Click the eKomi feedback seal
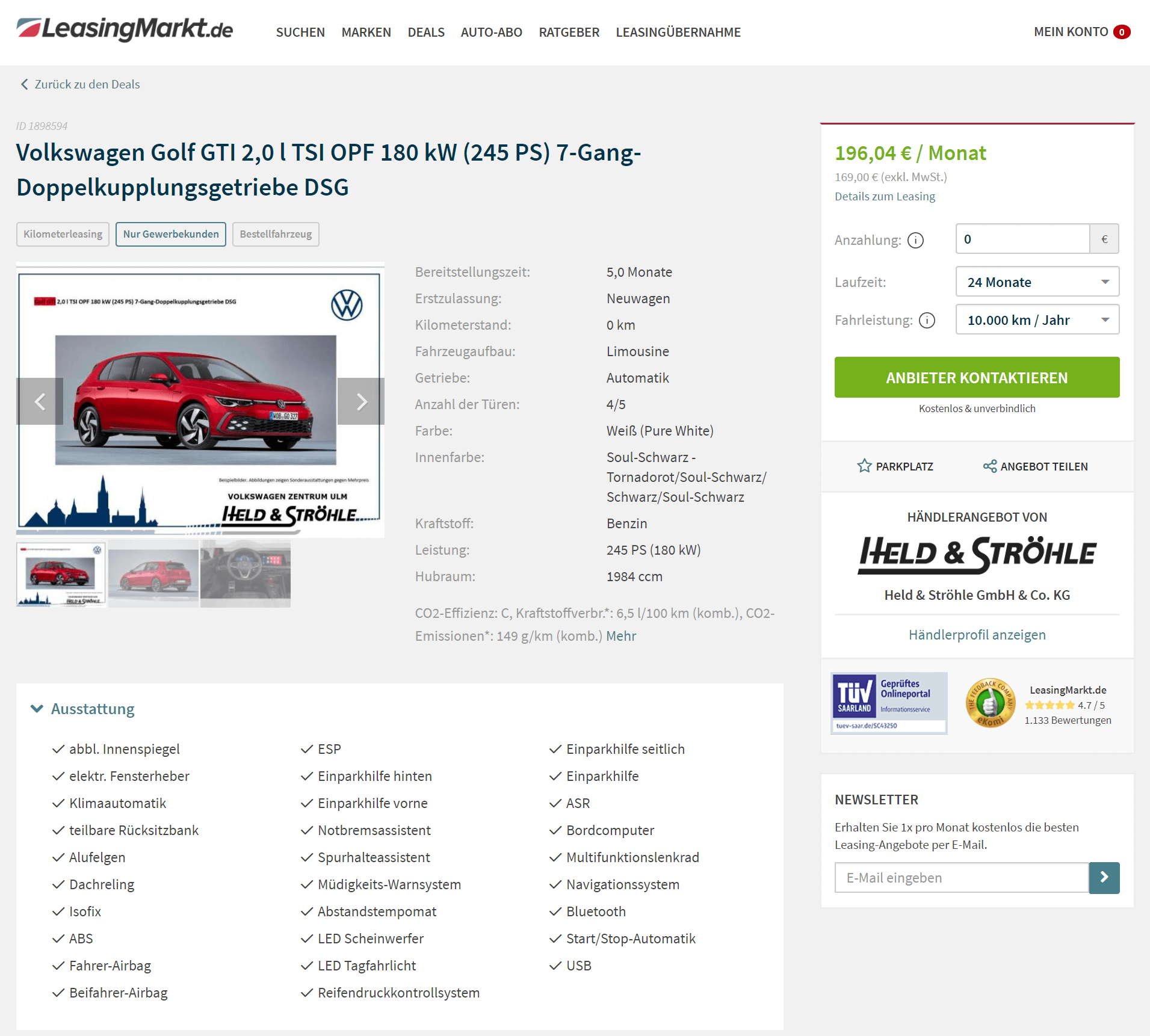The width and height of the screenshot is (1150, 1036). pyautogui.click(x=990, y=703)
